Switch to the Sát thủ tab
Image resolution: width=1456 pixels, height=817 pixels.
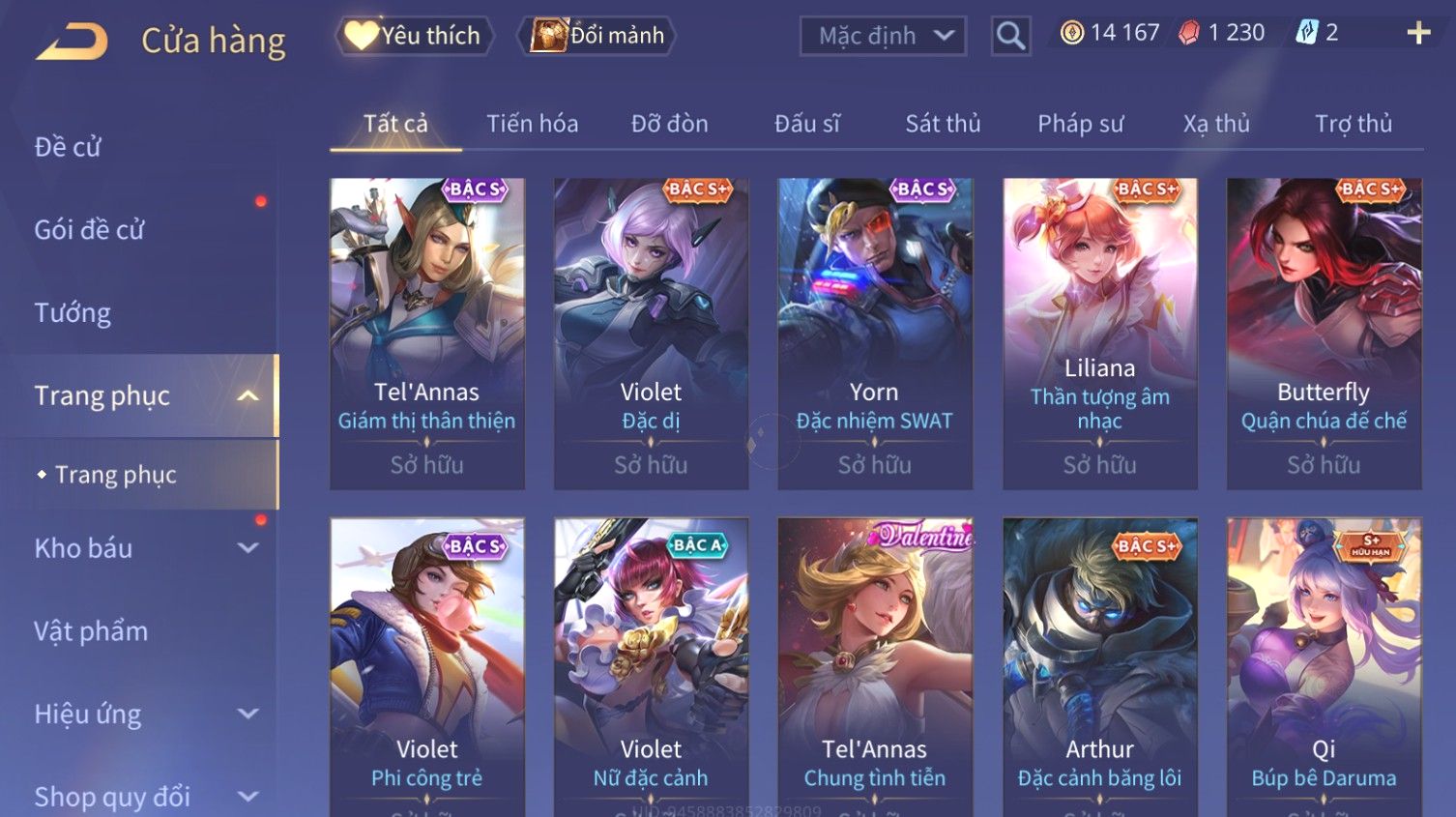pyautogui.click(x=943, y=124)
